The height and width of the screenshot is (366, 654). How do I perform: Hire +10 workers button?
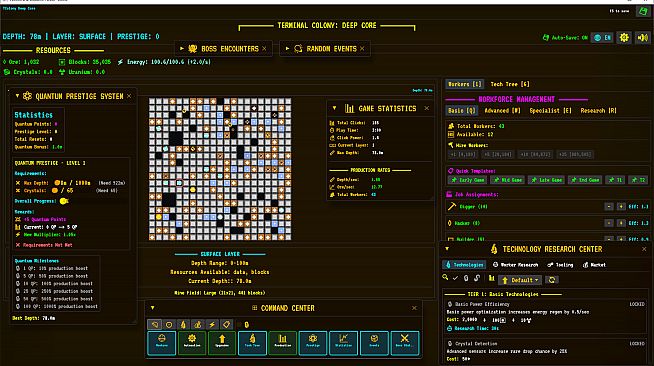click(535, 155)
